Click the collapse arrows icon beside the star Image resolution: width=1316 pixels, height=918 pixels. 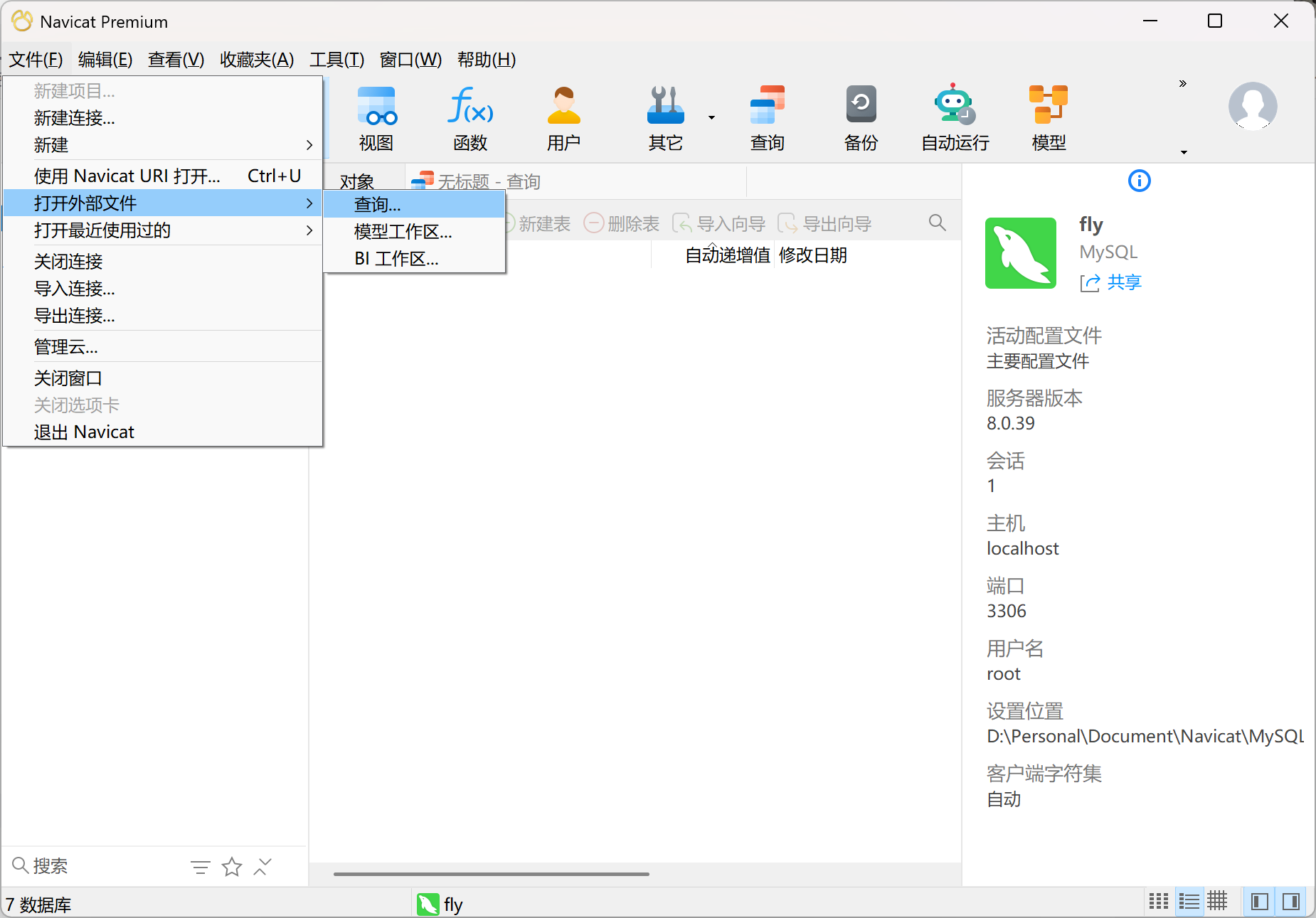coord(262,867)
